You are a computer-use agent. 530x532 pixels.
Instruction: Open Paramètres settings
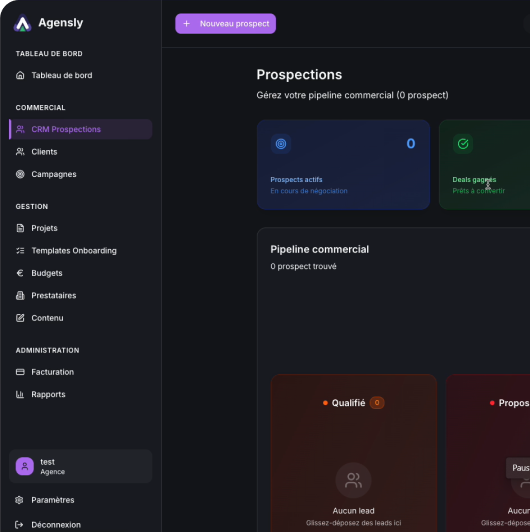coord(80,500)
